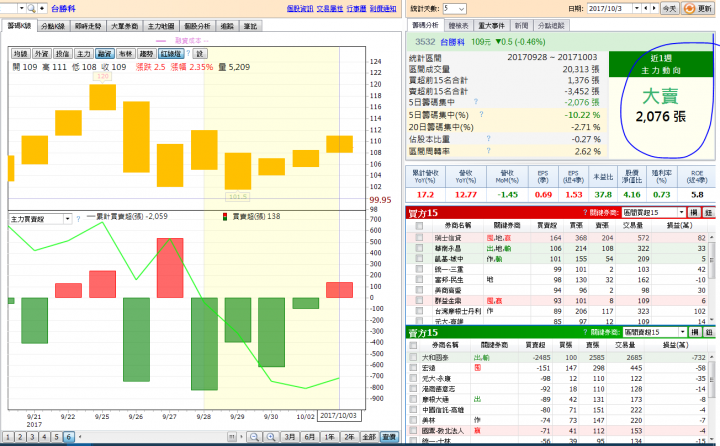The height and width of the screenshot is (446, 720).
Task: Switch to the 分點進階 tab
Action: [x=551, y=26]
